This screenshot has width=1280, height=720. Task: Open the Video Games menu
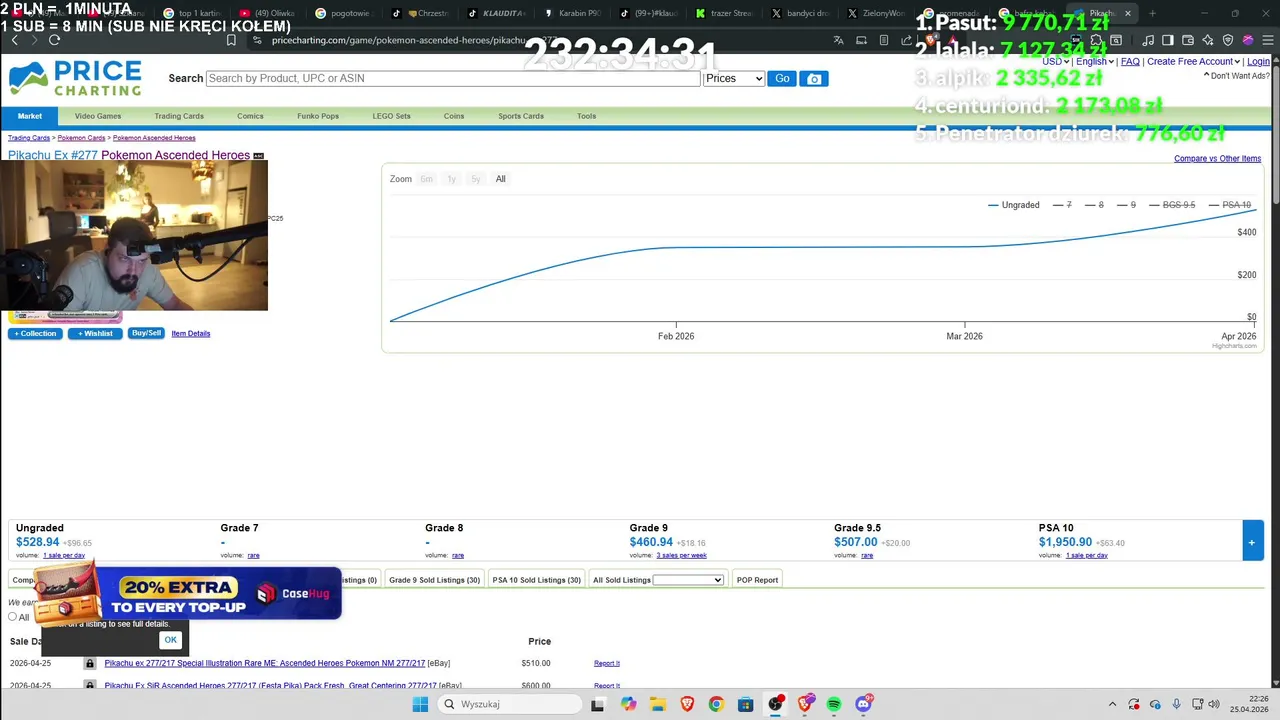point(98,116)
